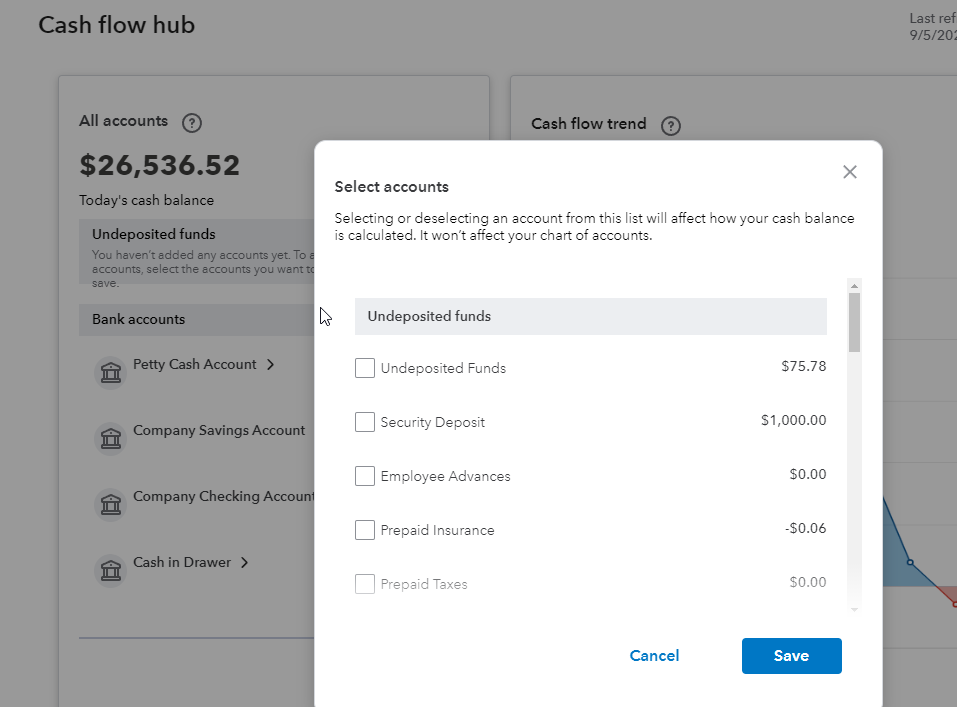
Task: Expand Cash in Drawer chevron arrow
Action: coord(244,563)
